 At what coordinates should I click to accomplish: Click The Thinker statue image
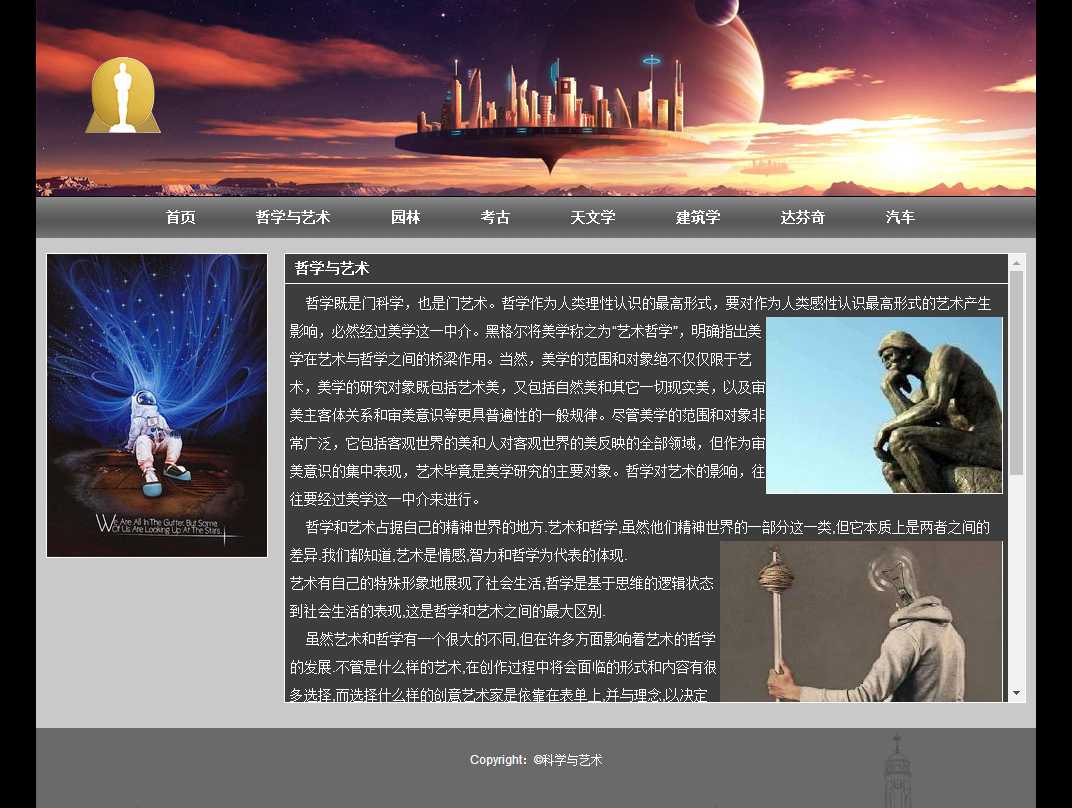click(884, 405)
